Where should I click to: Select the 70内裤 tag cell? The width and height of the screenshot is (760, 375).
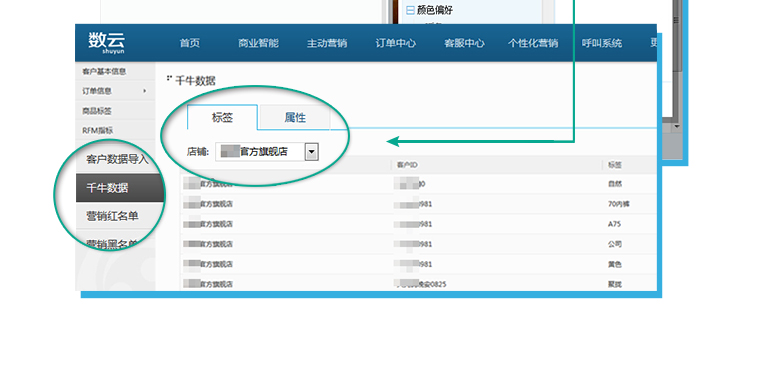(x=618, y=204)
